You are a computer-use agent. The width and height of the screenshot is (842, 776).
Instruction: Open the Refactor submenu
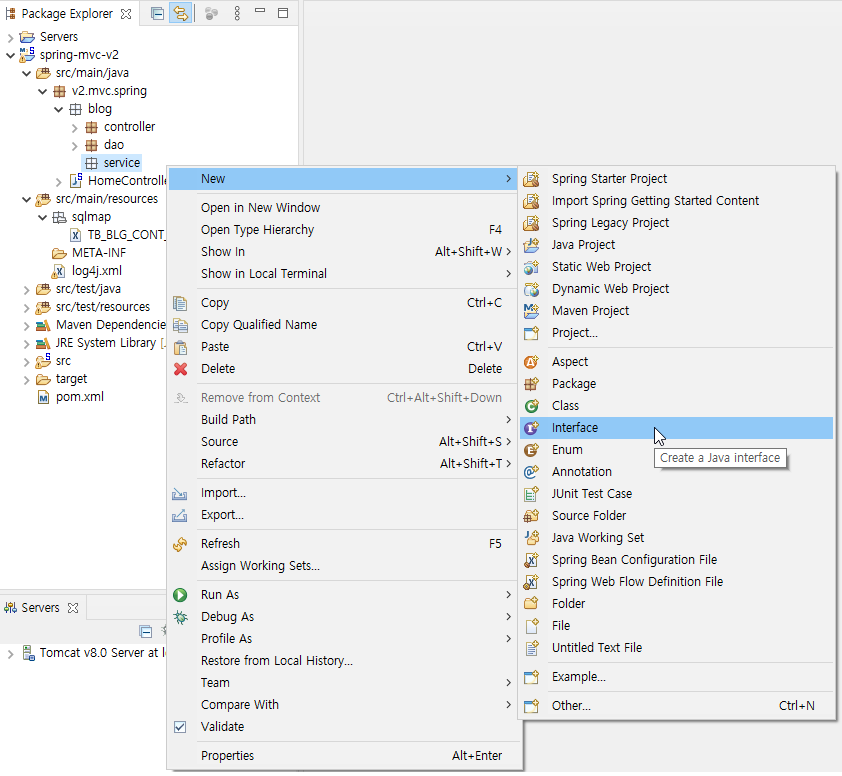344,464
